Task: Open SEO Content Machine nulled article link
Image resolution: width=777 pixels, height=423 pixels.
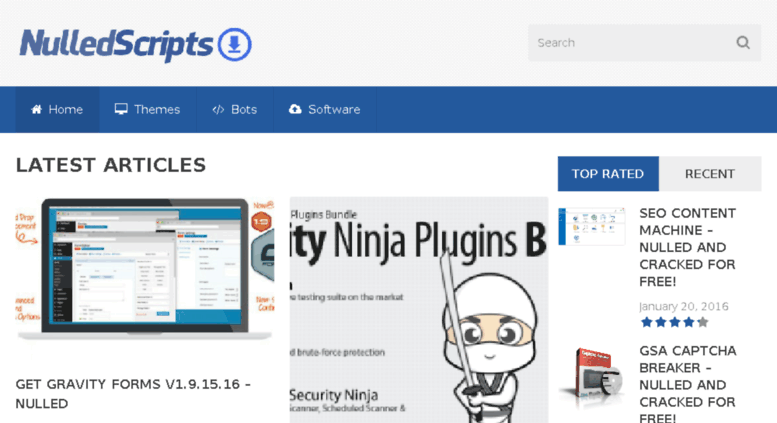Action: (687, 247)
